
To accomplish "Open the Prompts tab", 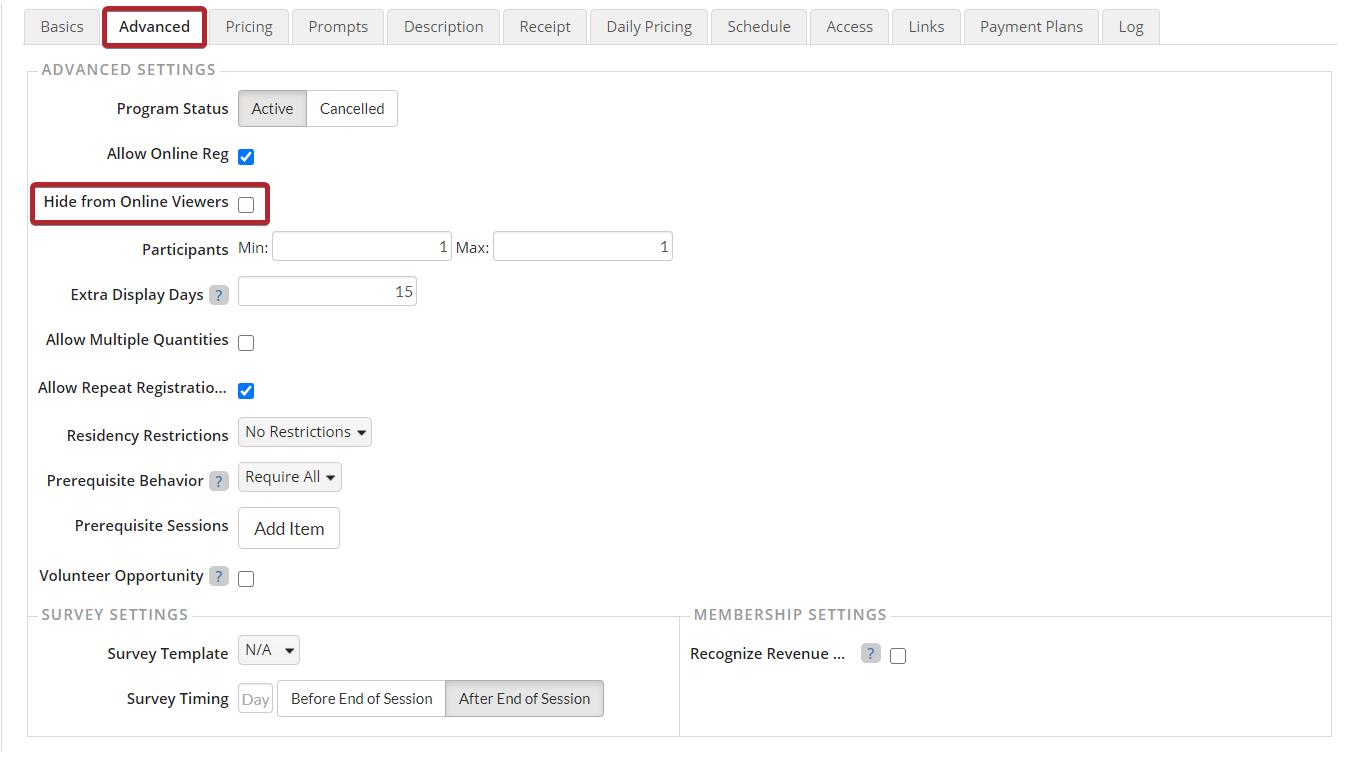I will 338,27.
